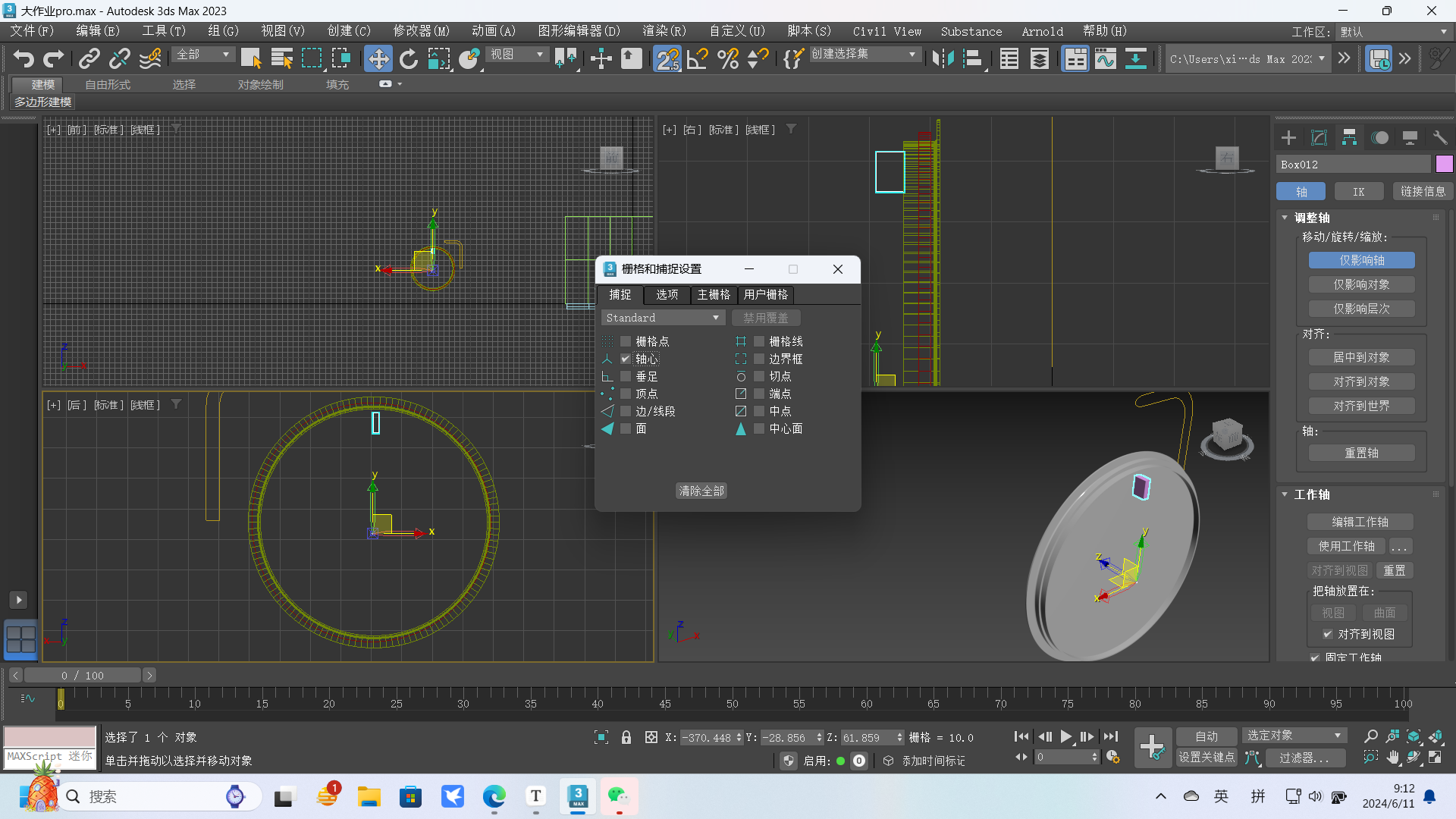This screenshot has height=819, width=1456.
Task: Click the 重置轴 button
Action: [1361, 453]
